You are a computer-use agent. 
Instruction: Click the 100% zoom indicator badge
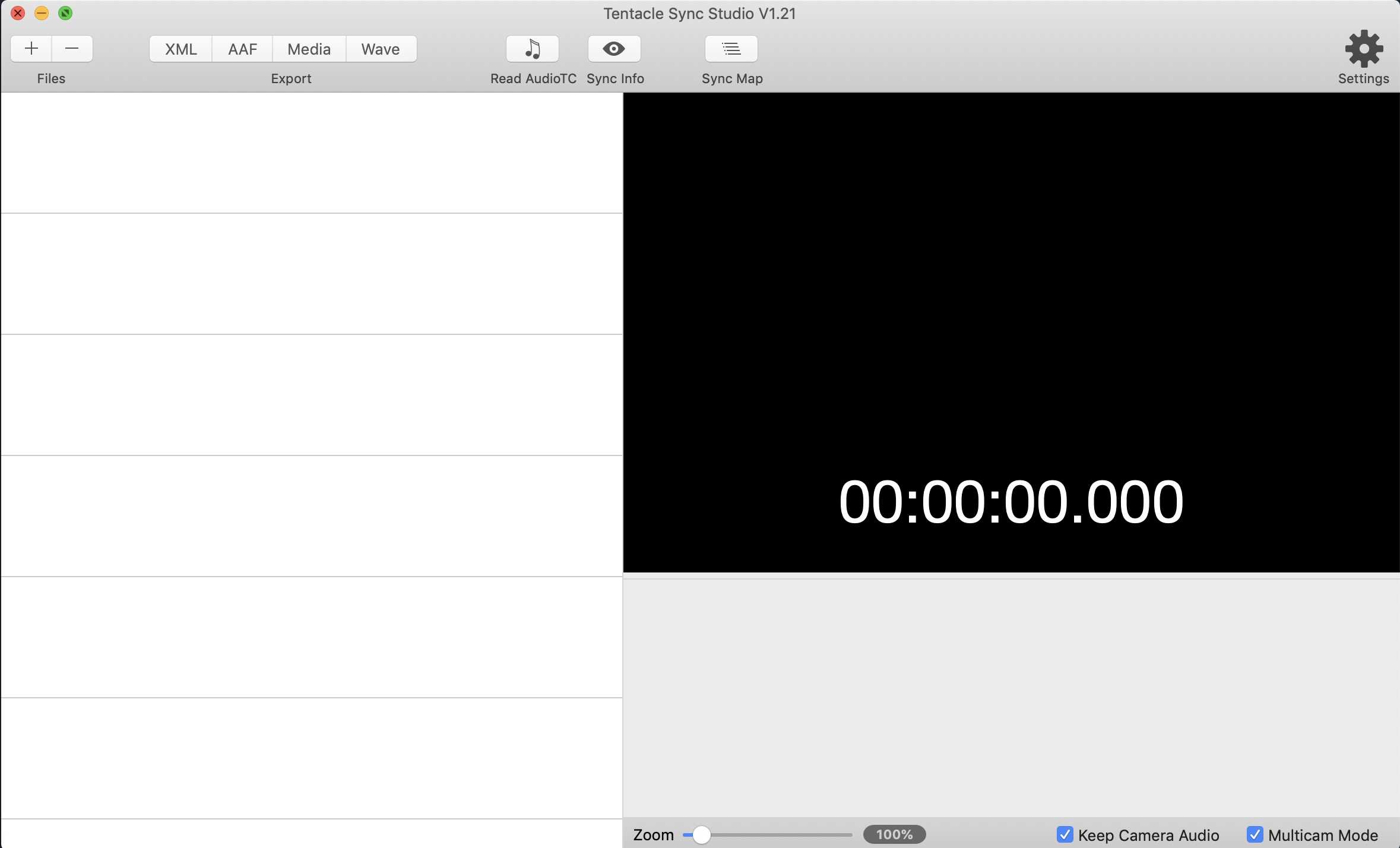tap(894, 834)
